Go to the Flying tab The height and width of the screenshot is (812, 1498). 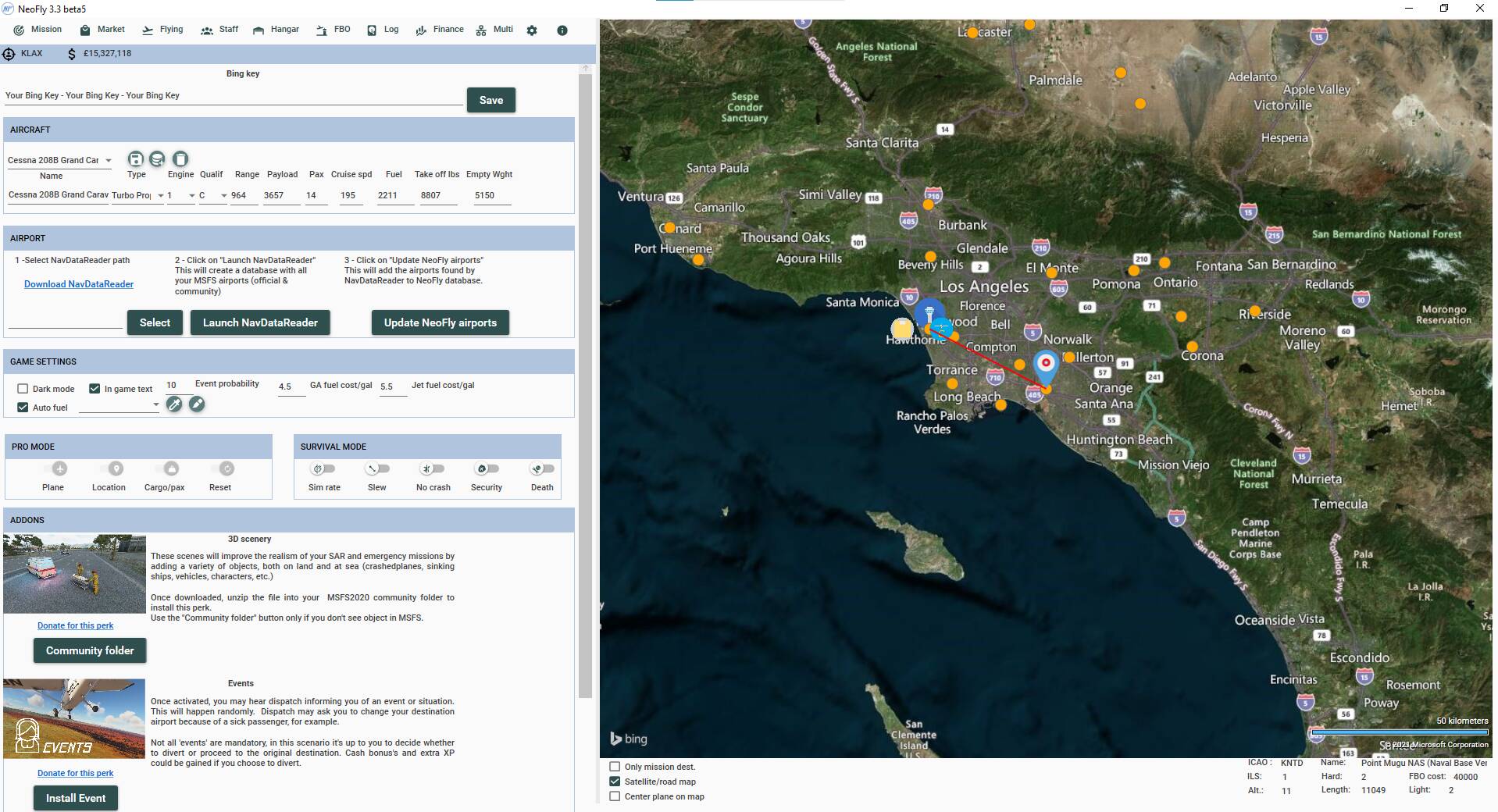pos(162,30)
